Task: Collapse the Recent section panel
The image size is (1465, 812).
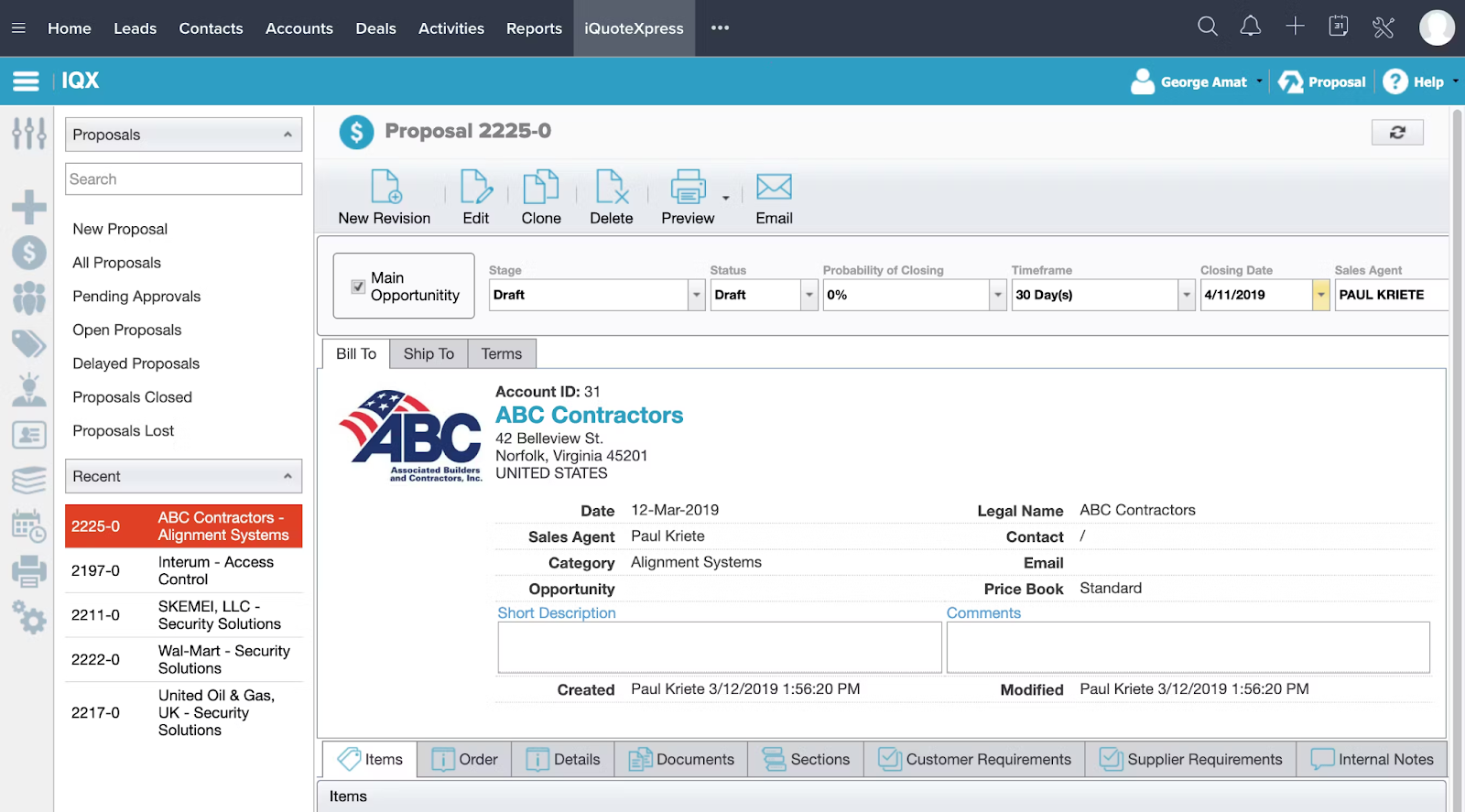Action: 288,476
